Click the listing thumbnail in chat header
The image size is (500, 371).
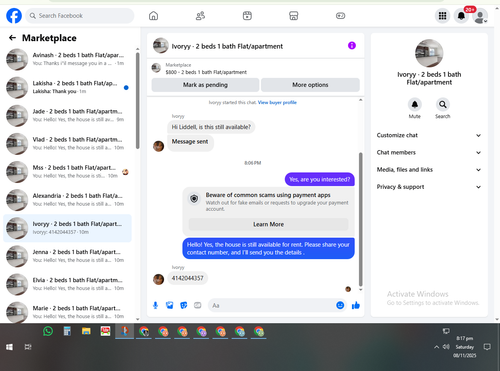[x=160, y=45]
